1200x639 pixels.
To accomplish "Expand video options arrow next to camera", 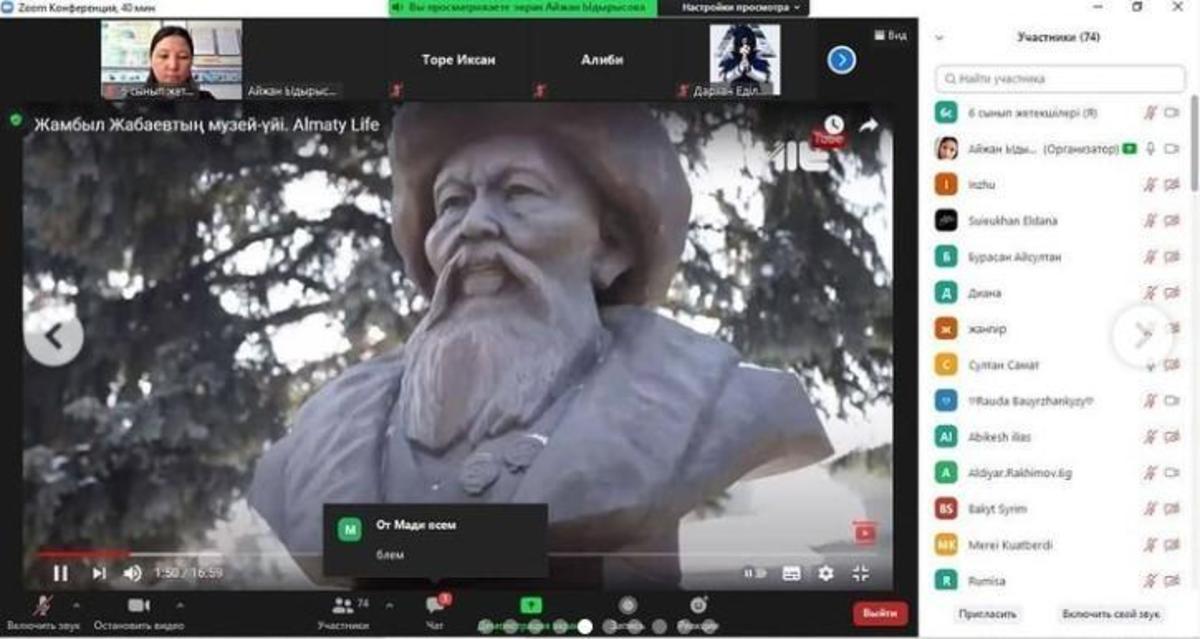I will (x=180, y=604).
